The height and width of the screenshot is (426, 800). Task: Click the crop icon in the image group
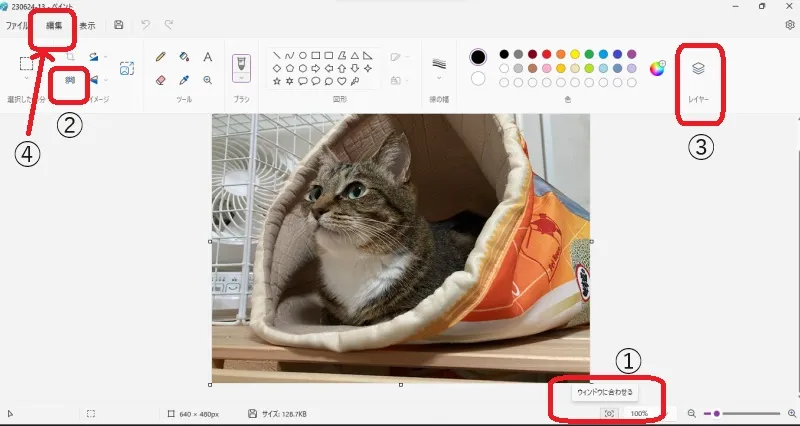[71, 57]
